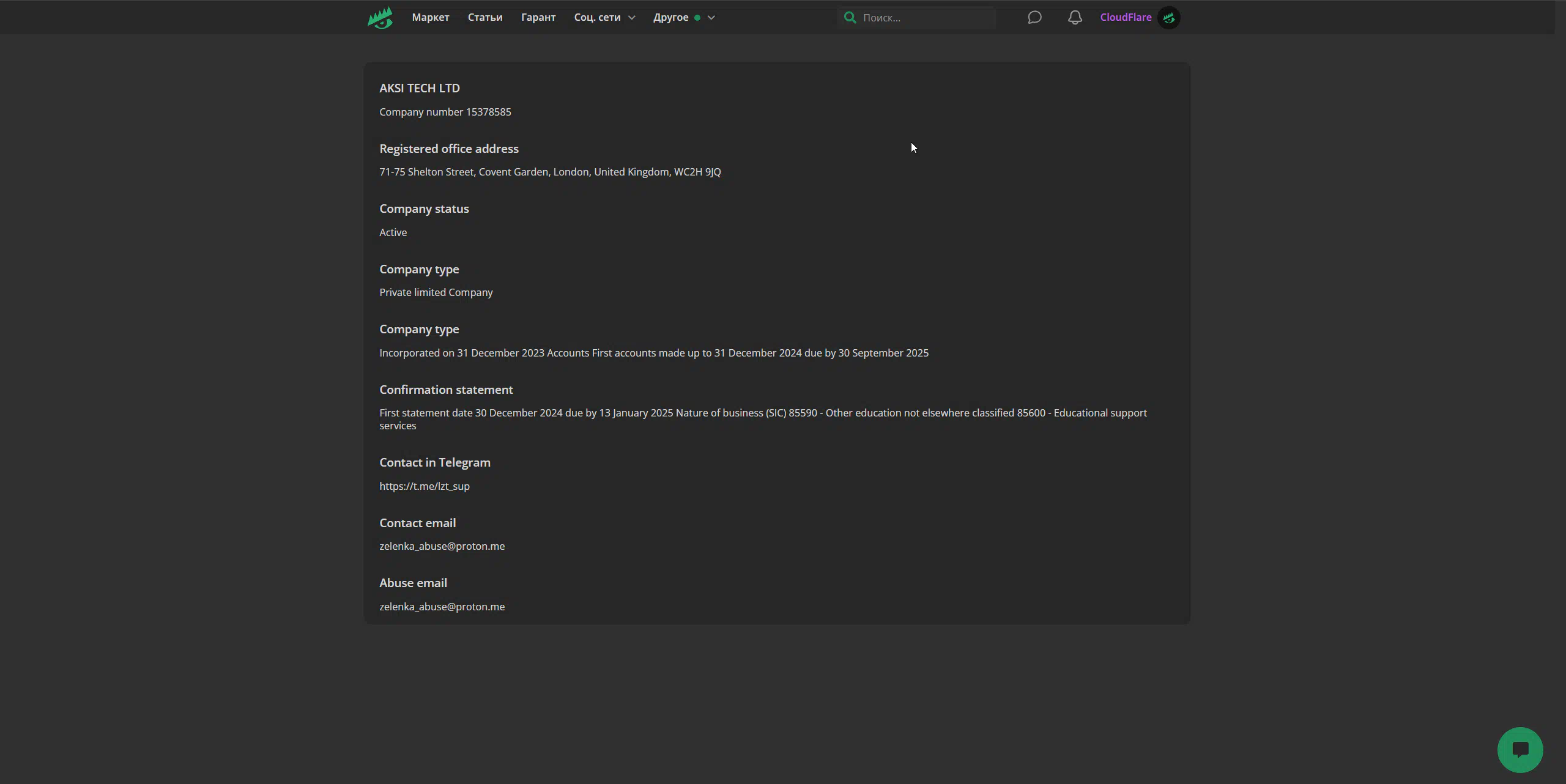The image size is (1566, 784).
Task: Click the search magnifier icon
Action: point(850,17)
